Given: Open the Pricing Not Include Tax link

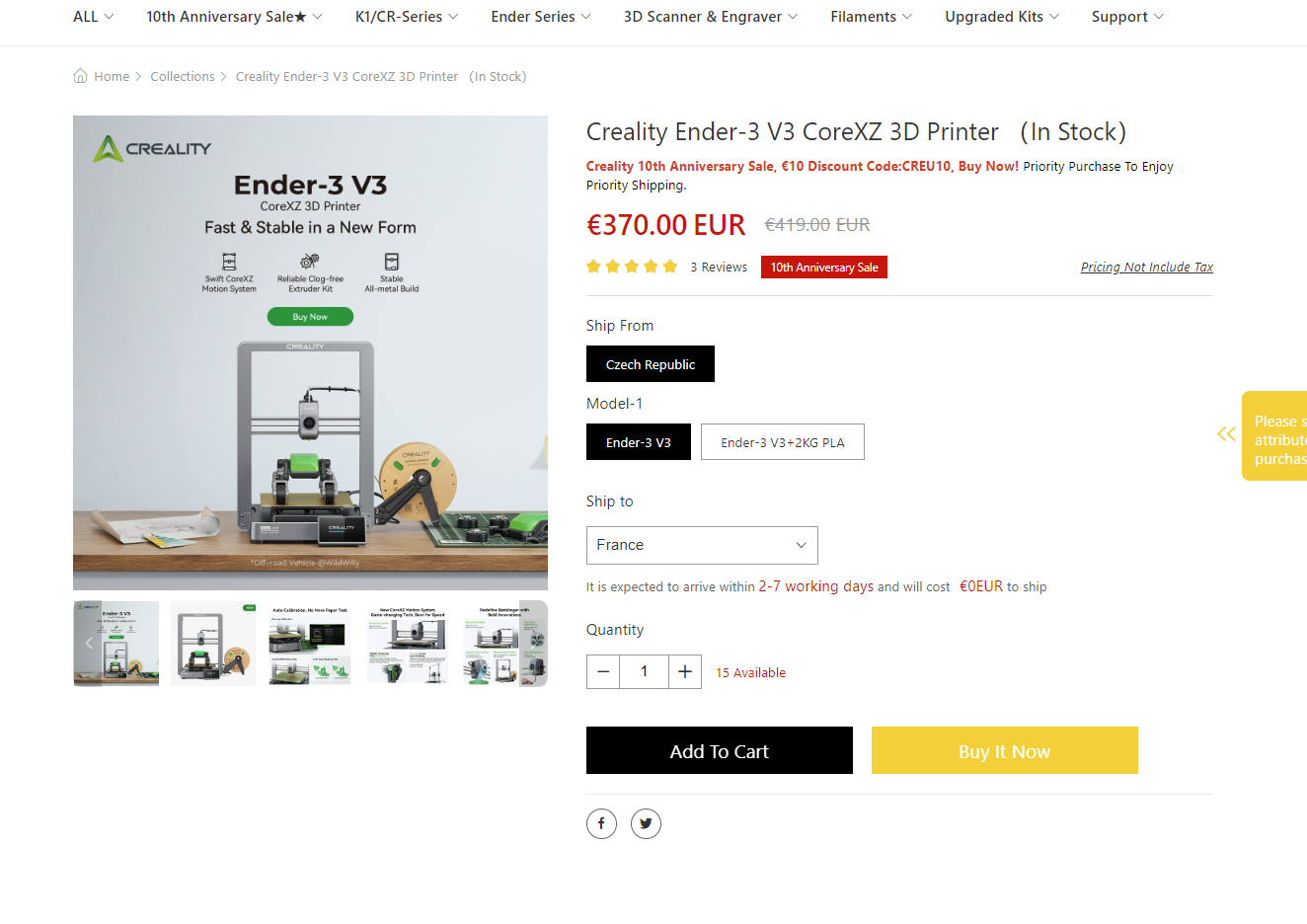Looking at the screenshot, I should pos(1147,267).
